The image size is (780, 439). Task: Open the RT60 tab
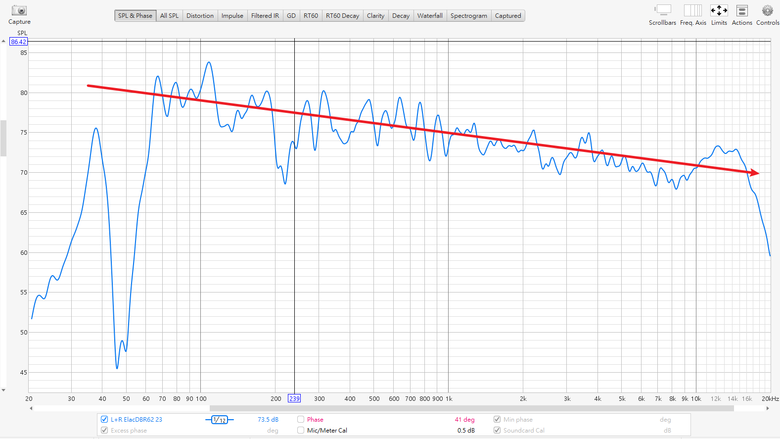pos(311,16)
